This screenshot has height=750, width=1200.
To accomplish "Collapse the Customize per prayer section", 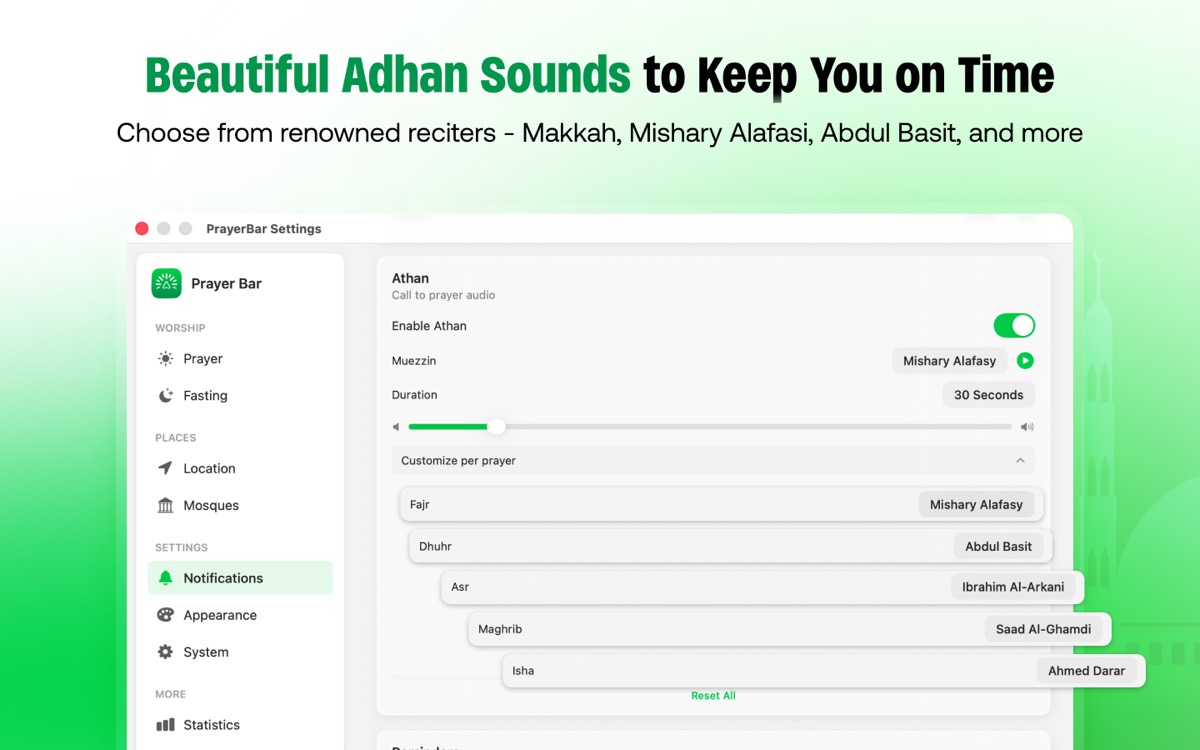I will pyautogui.click(x=1020, y=461).
